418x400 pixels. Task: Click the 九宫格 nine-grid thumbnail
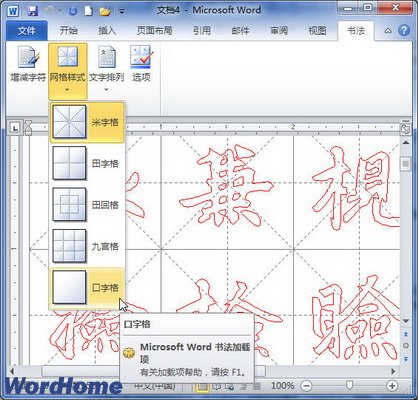tap(69, 246)
